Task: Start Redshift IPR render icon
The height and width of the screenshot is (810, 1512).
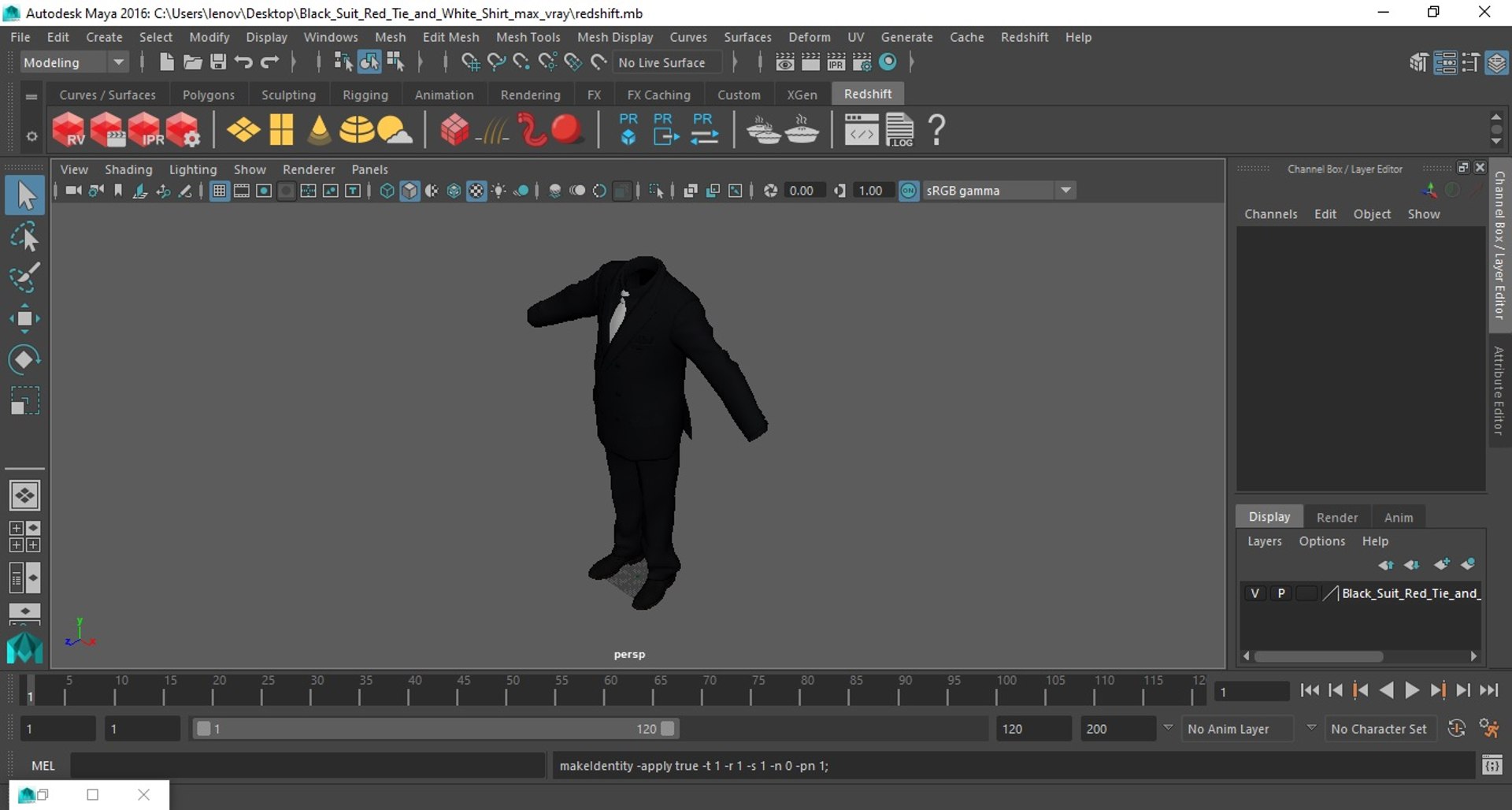Action: tap(146, 130)
